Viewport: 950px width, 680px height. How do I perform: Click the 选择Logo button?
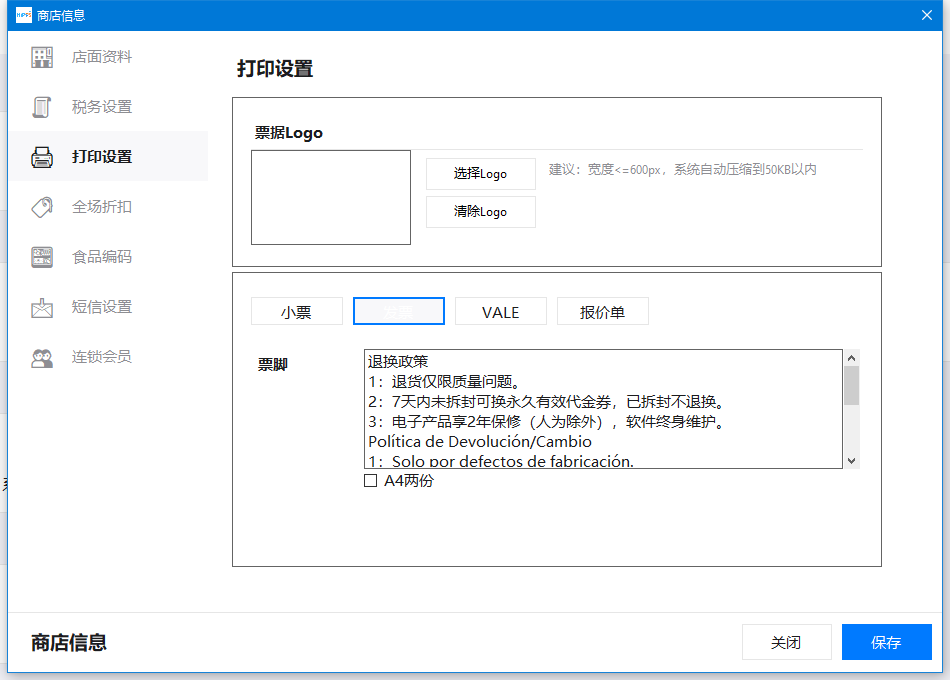click(x=480, y=174)
